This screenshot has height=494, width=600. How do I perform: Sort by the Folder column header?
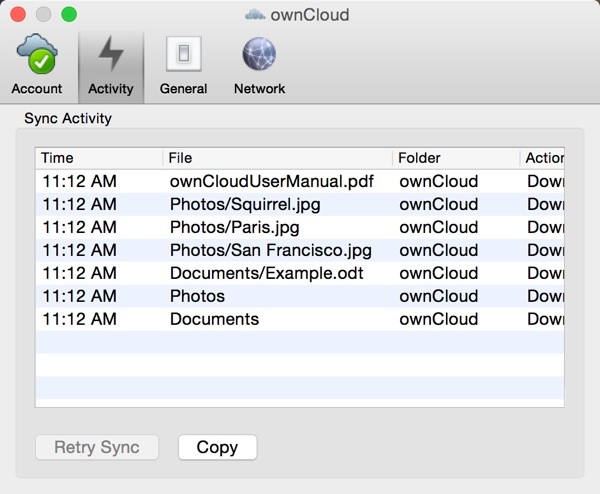456,158
